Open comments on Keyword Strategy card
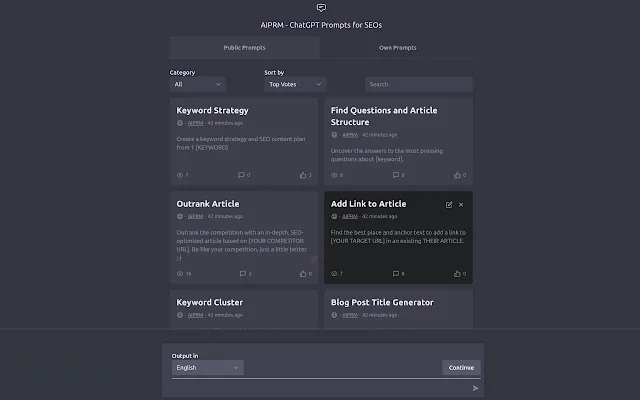Screen dimensions: 640x400 242,175
